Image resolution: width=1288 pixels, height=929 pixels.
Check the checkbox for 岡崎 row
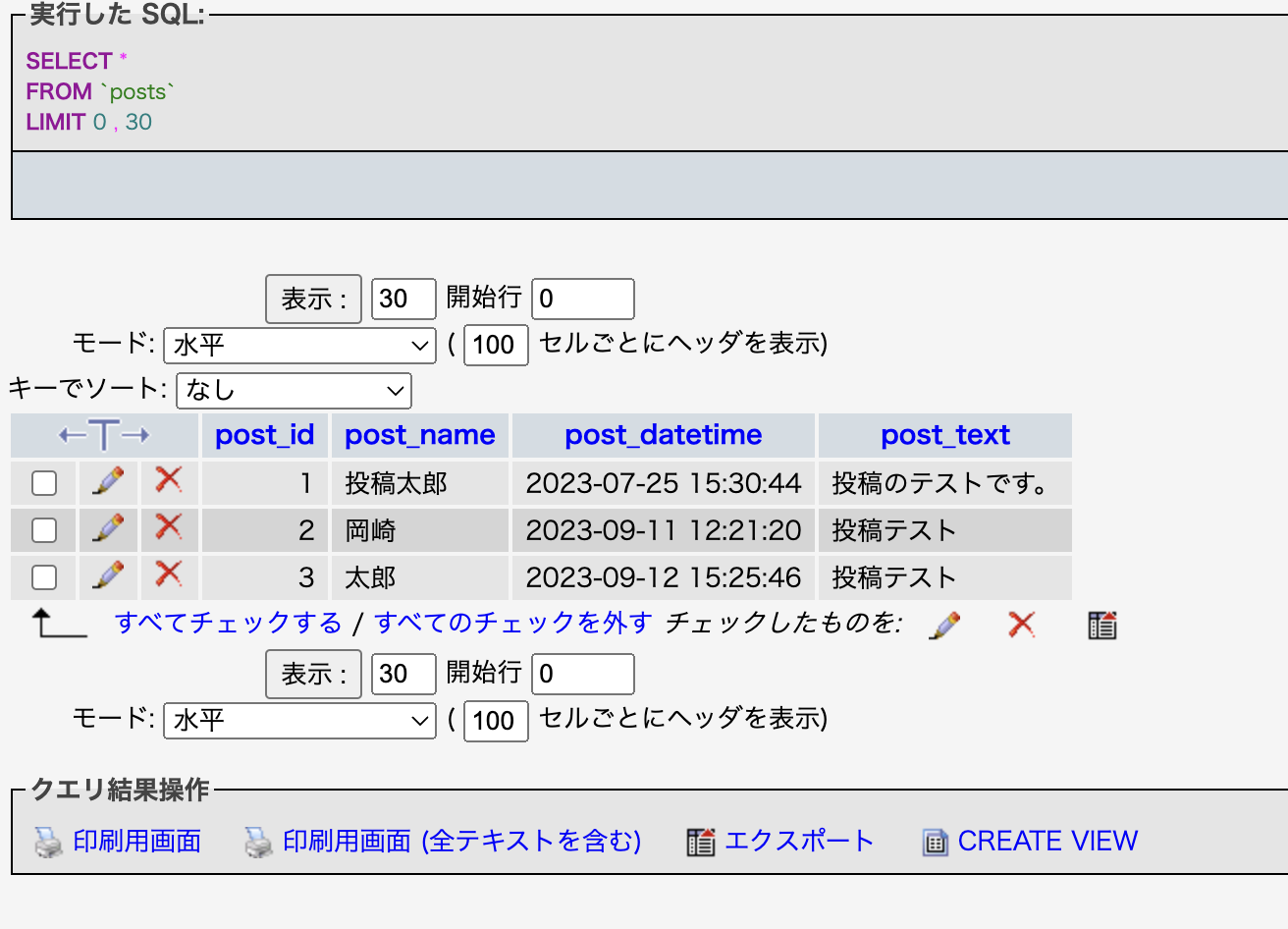tap(43, 530)
